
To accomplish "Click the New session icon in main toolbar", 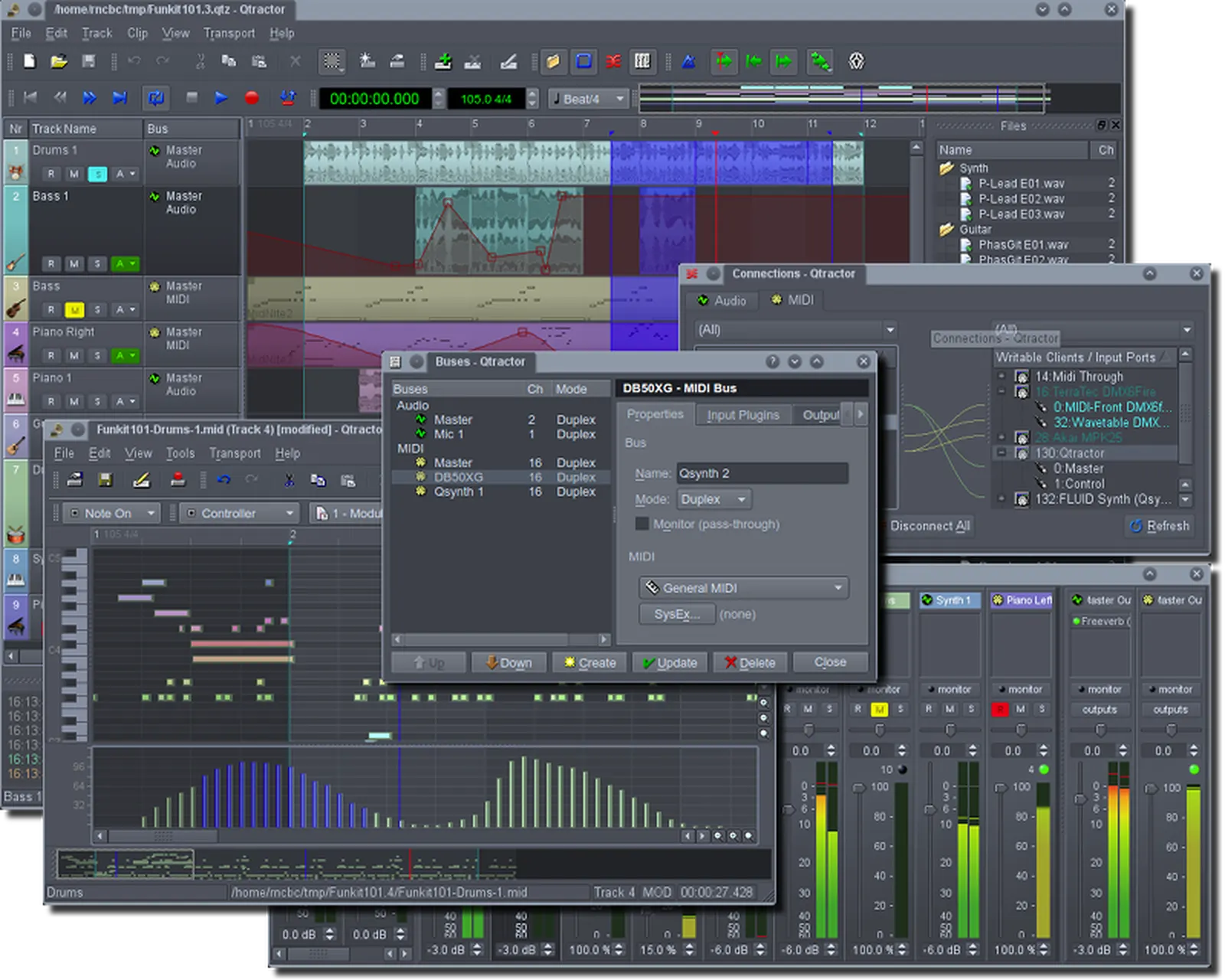I will pyautogui.click(x=29, y=61).
